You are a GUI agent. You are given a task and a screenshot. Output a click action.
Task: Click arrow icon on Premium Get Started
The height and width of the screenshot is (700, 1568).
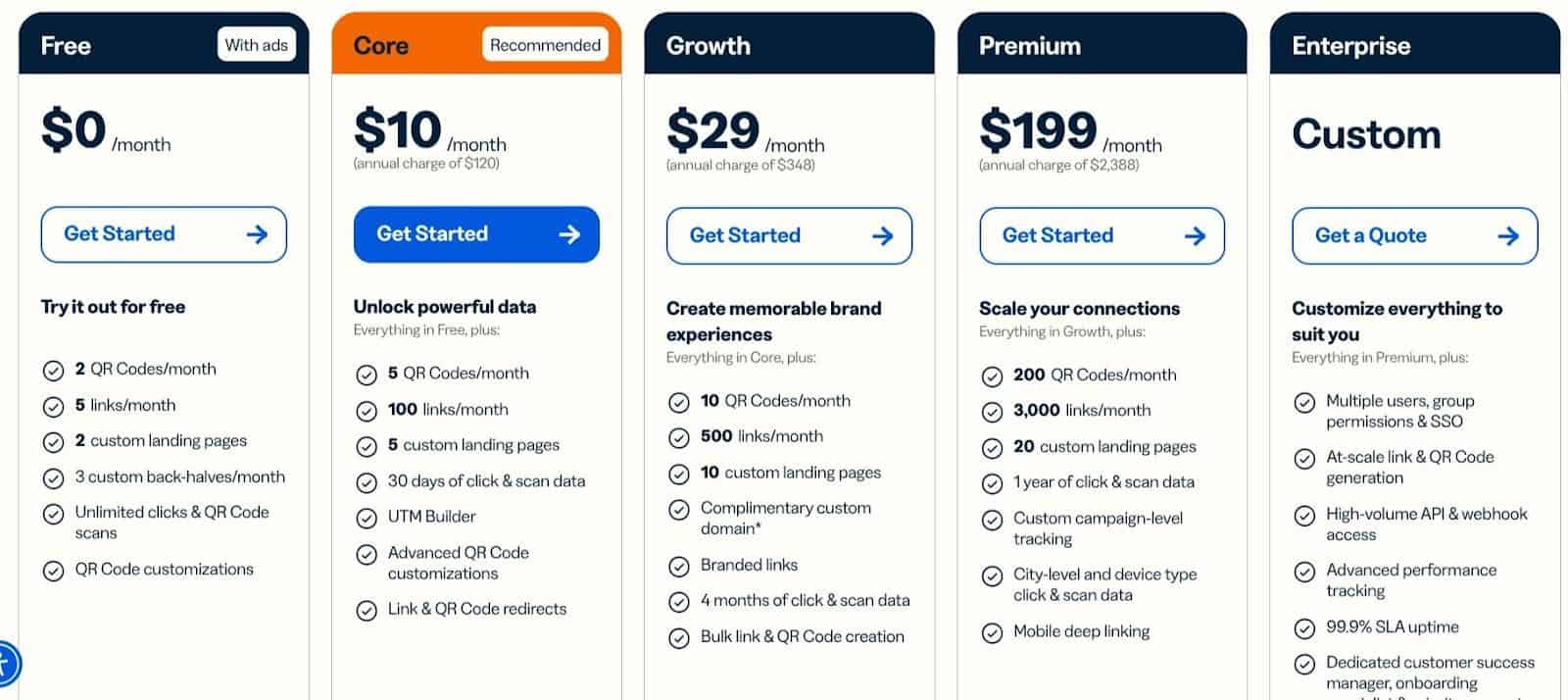1195,236
